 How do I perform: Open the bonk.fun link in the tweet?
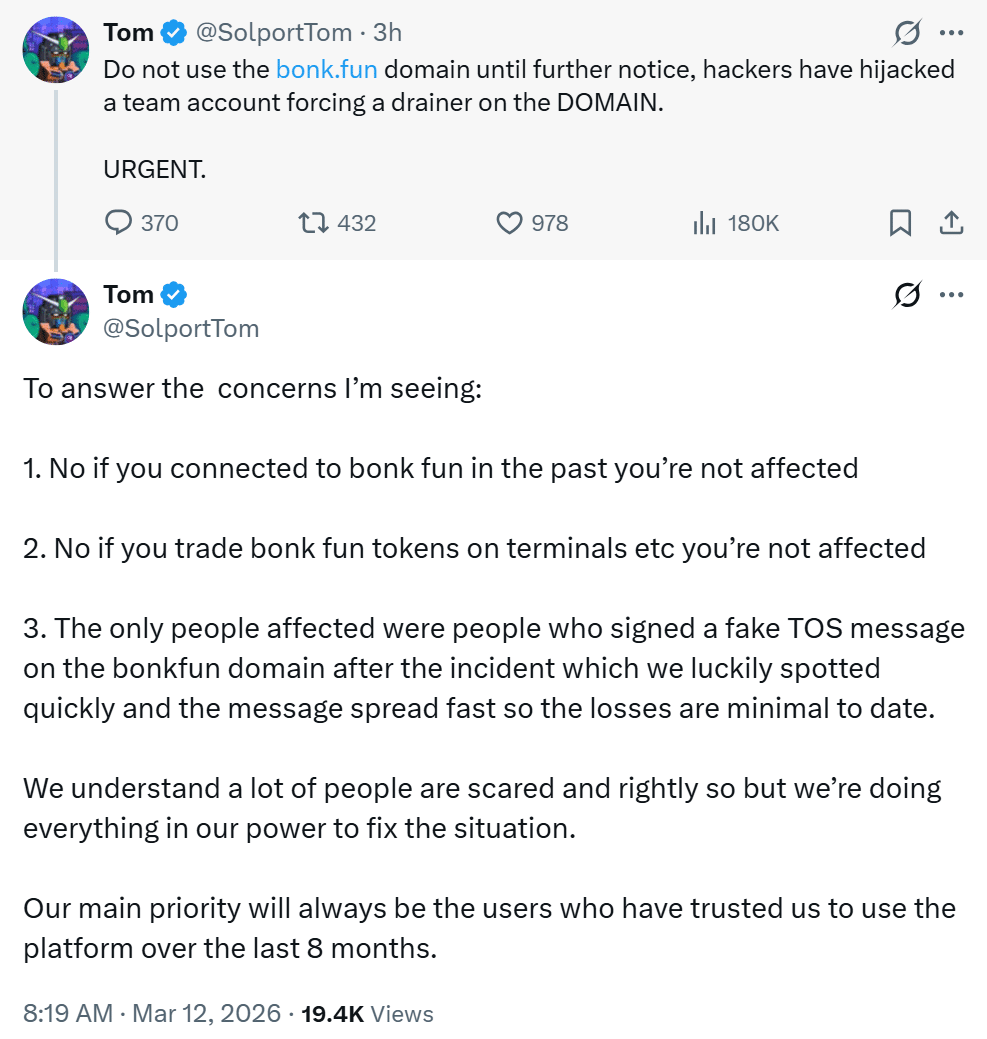326,70
